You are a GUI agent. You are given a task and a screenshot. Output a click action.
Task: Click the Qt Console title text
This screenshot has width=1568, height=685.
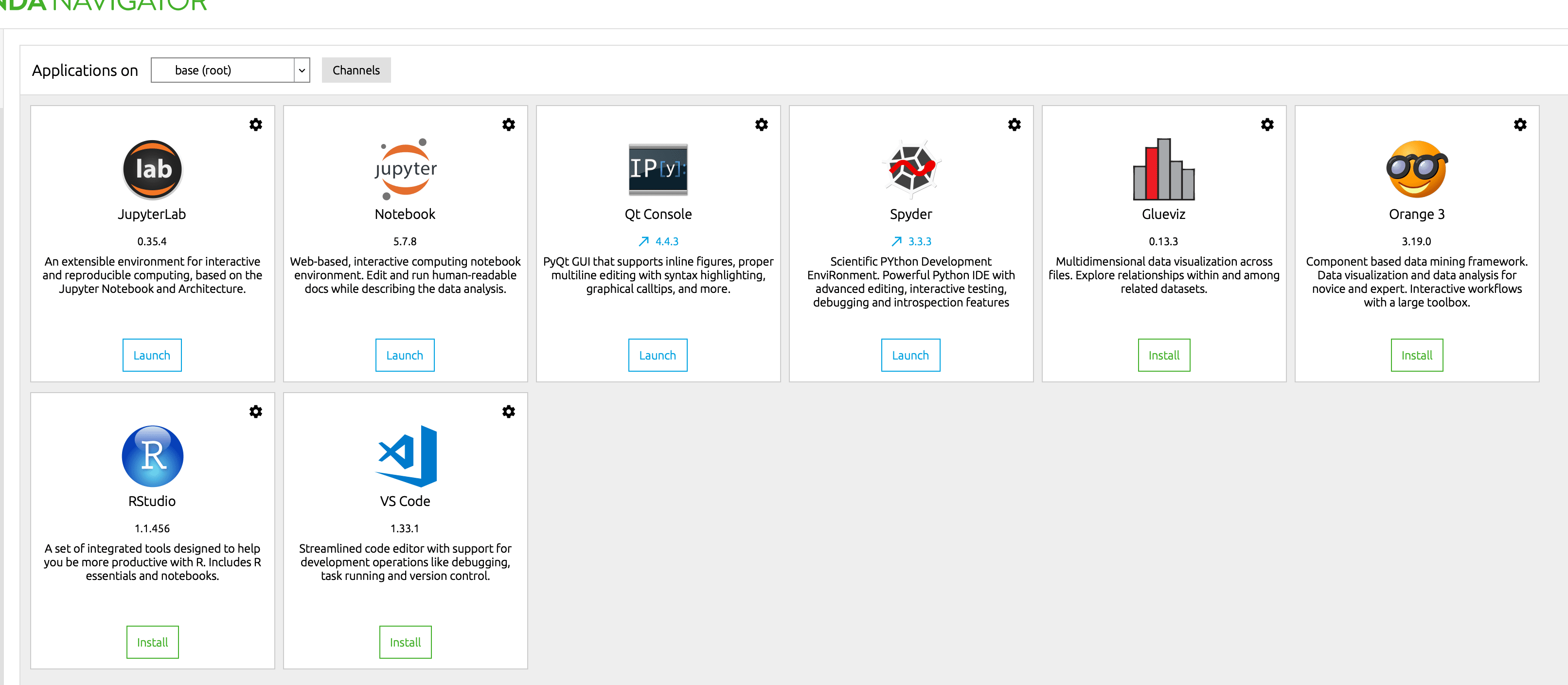(x=658, y=215)
